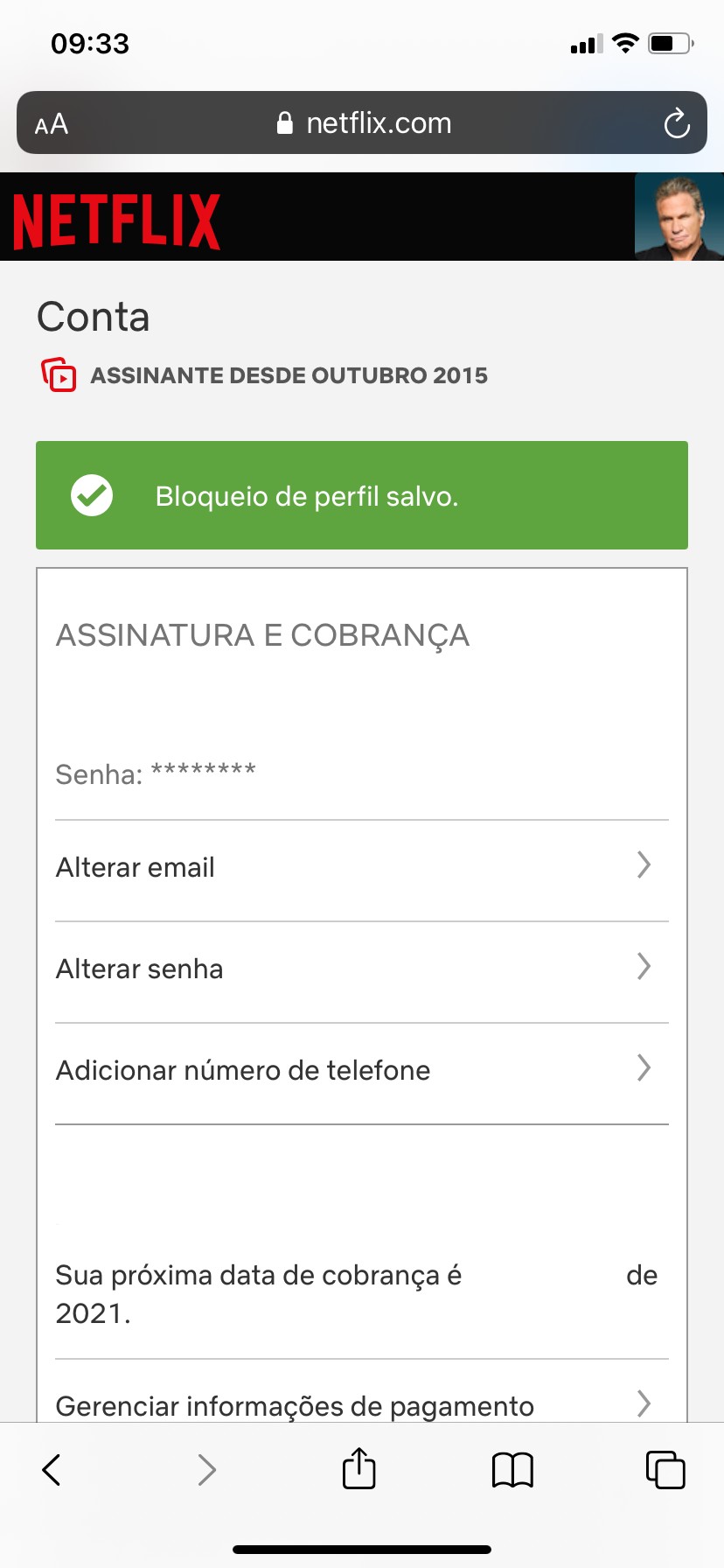Open the Safari share sheet icon
This screenshot has width=724, height=1568.
359,1468
